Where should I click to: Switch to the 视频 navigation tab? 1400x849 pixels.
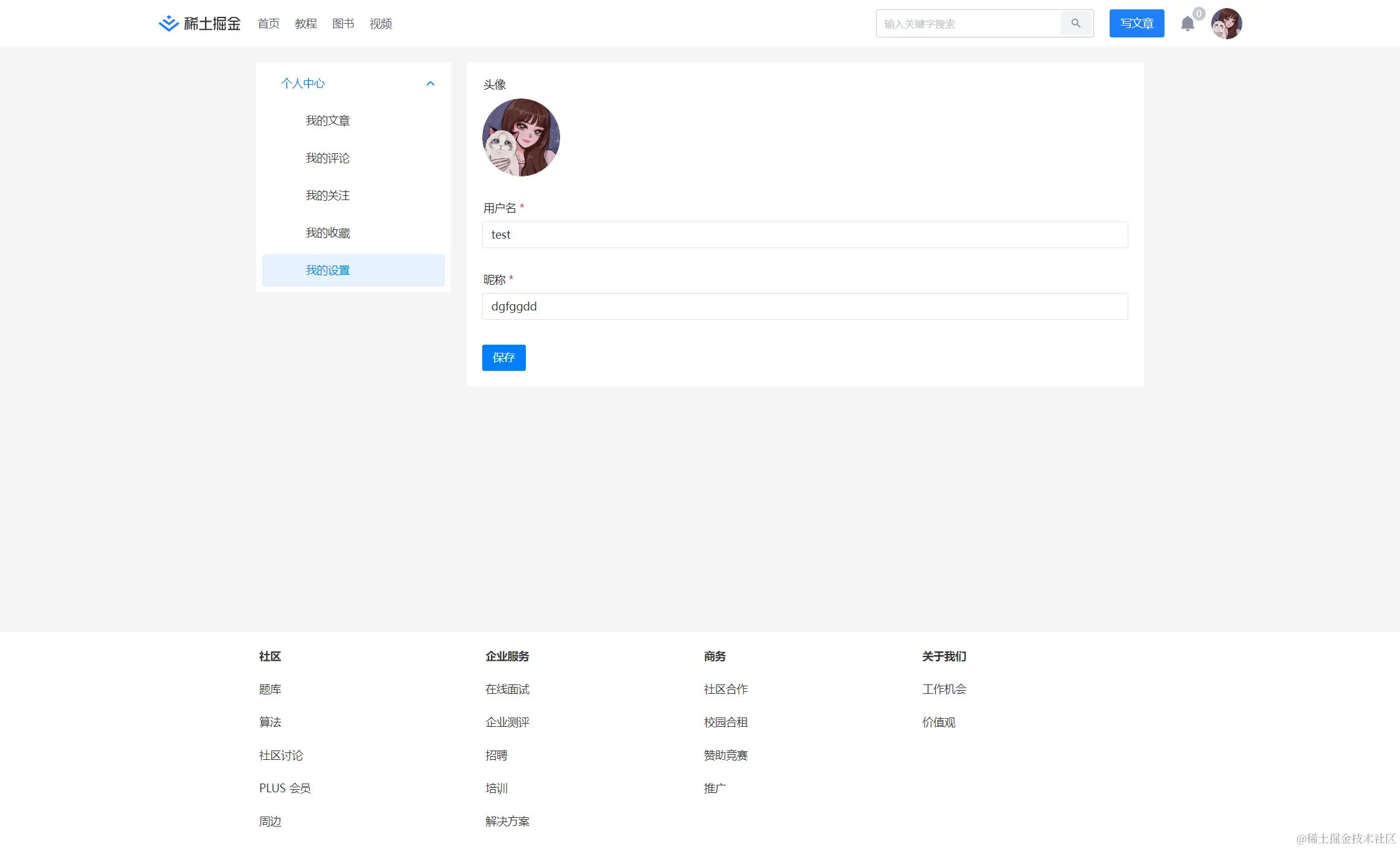381,24
